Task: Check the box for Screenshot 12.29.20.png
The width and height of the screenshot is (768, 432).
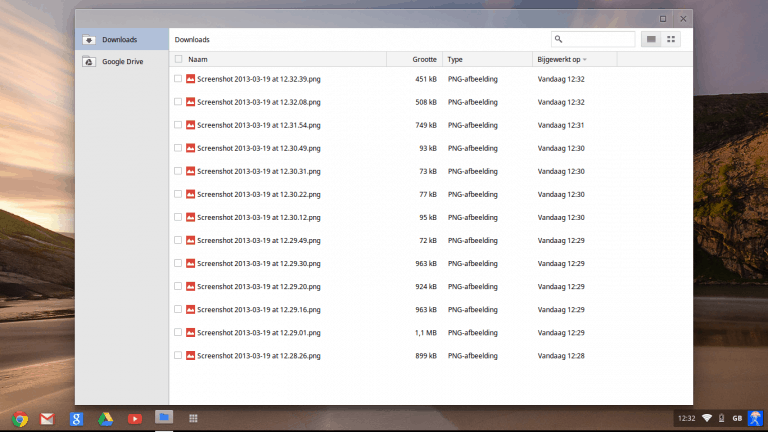Action: pyautogui.click(x=178, y=286)
